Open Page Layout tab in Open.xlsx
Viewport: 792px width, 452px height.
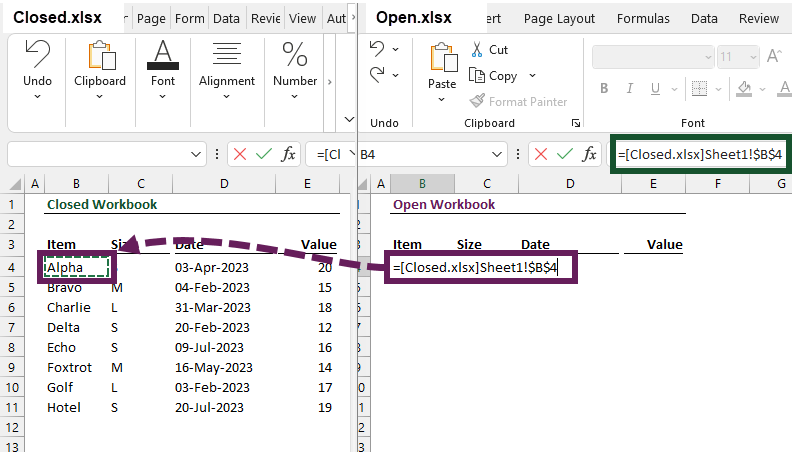pos(559,19)
